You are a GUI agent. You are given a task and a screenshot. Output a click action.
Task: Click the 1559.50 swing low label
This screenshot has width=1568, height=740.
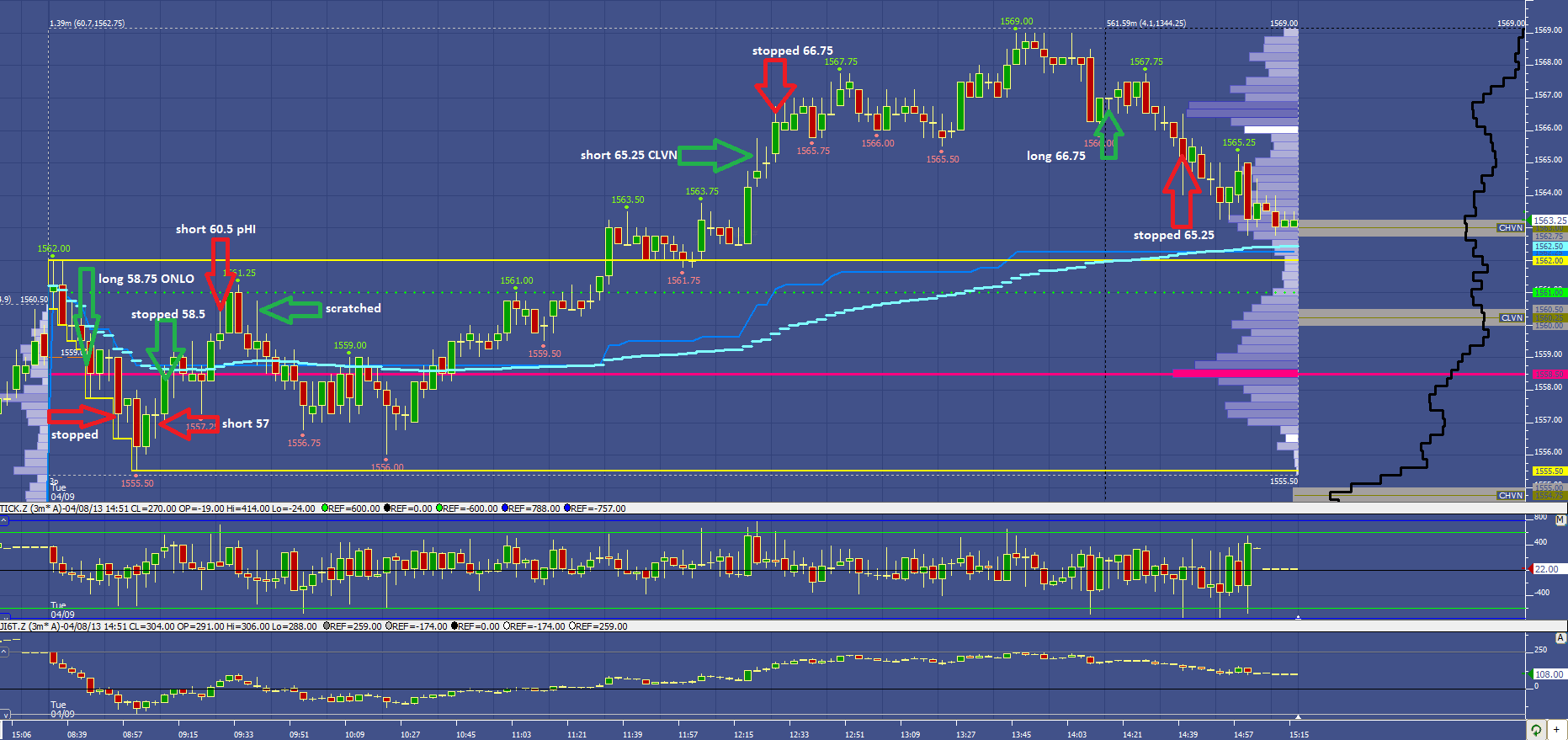(x=545, y=354)
